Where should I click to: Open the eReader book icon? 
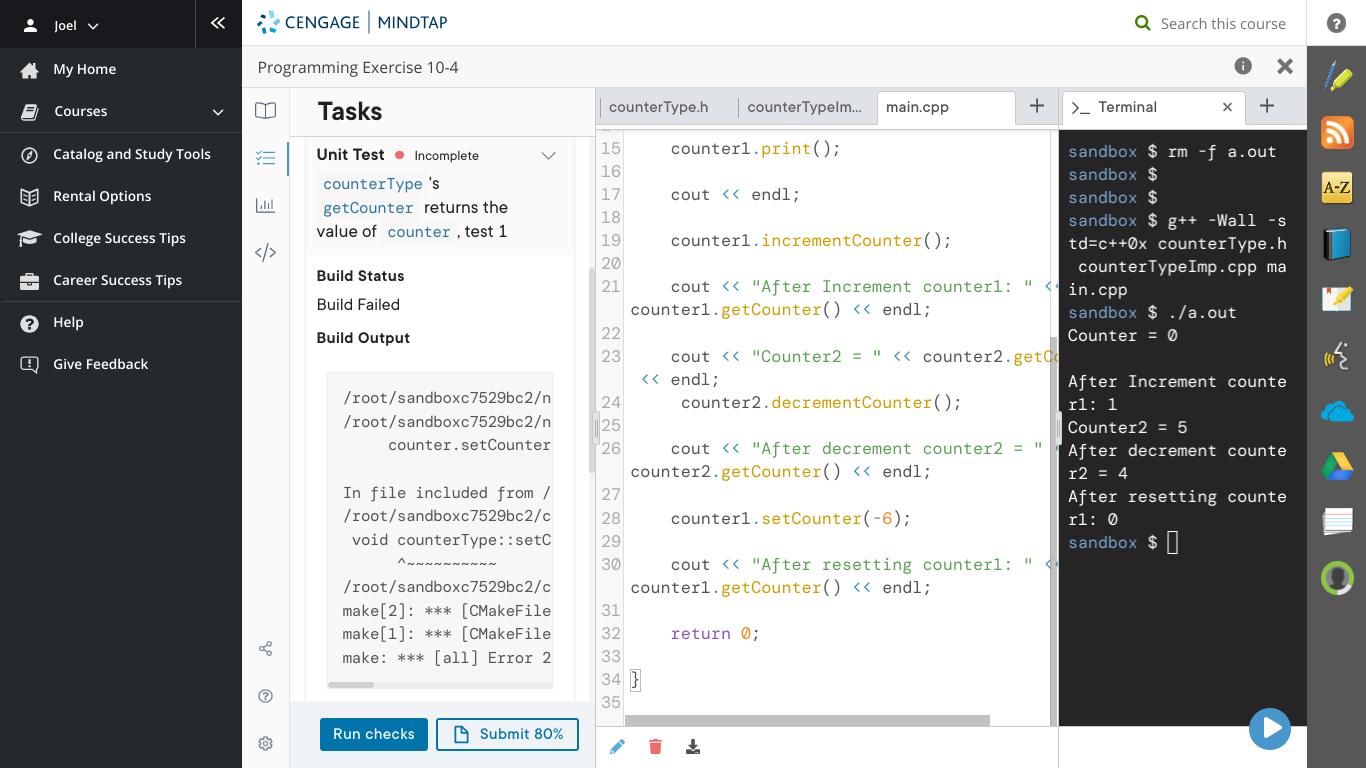click(x=265, y=111)
